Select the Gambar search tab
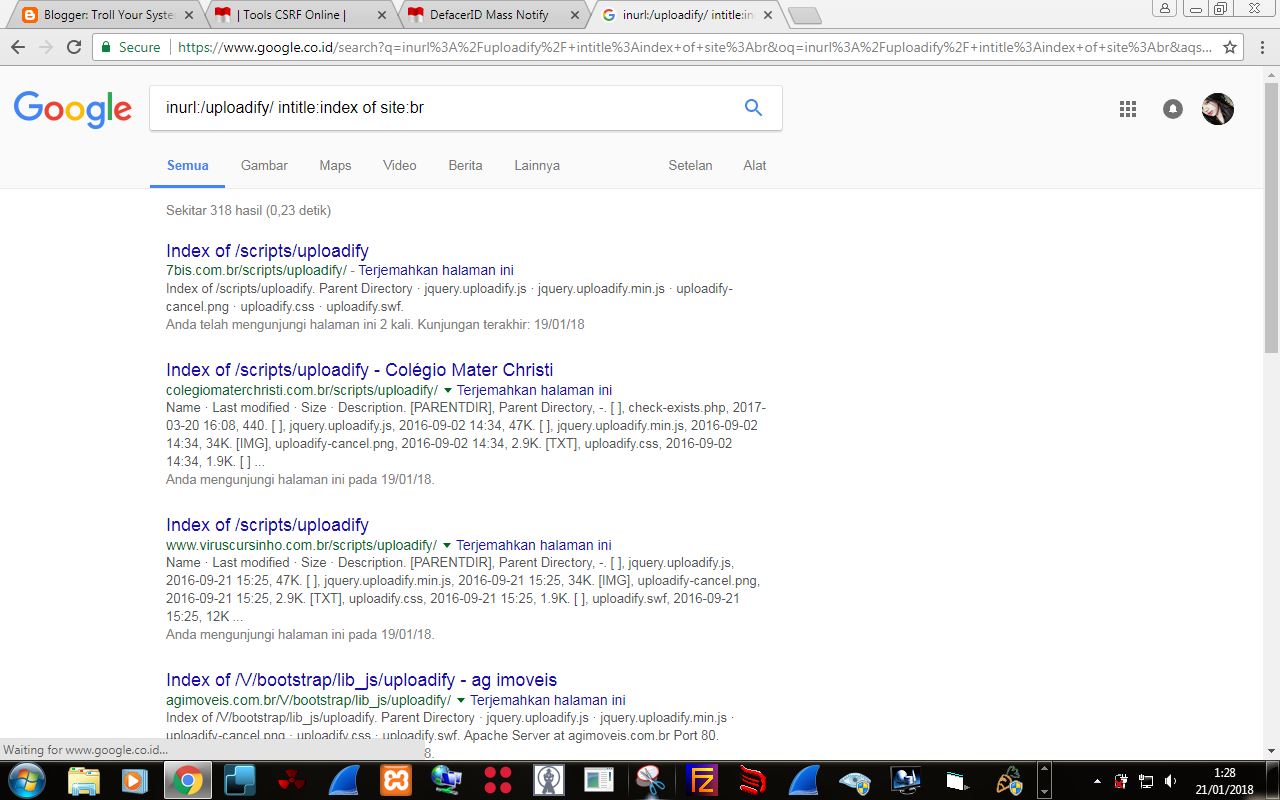This screenshot has width=1280, height=800. [264, 165]
